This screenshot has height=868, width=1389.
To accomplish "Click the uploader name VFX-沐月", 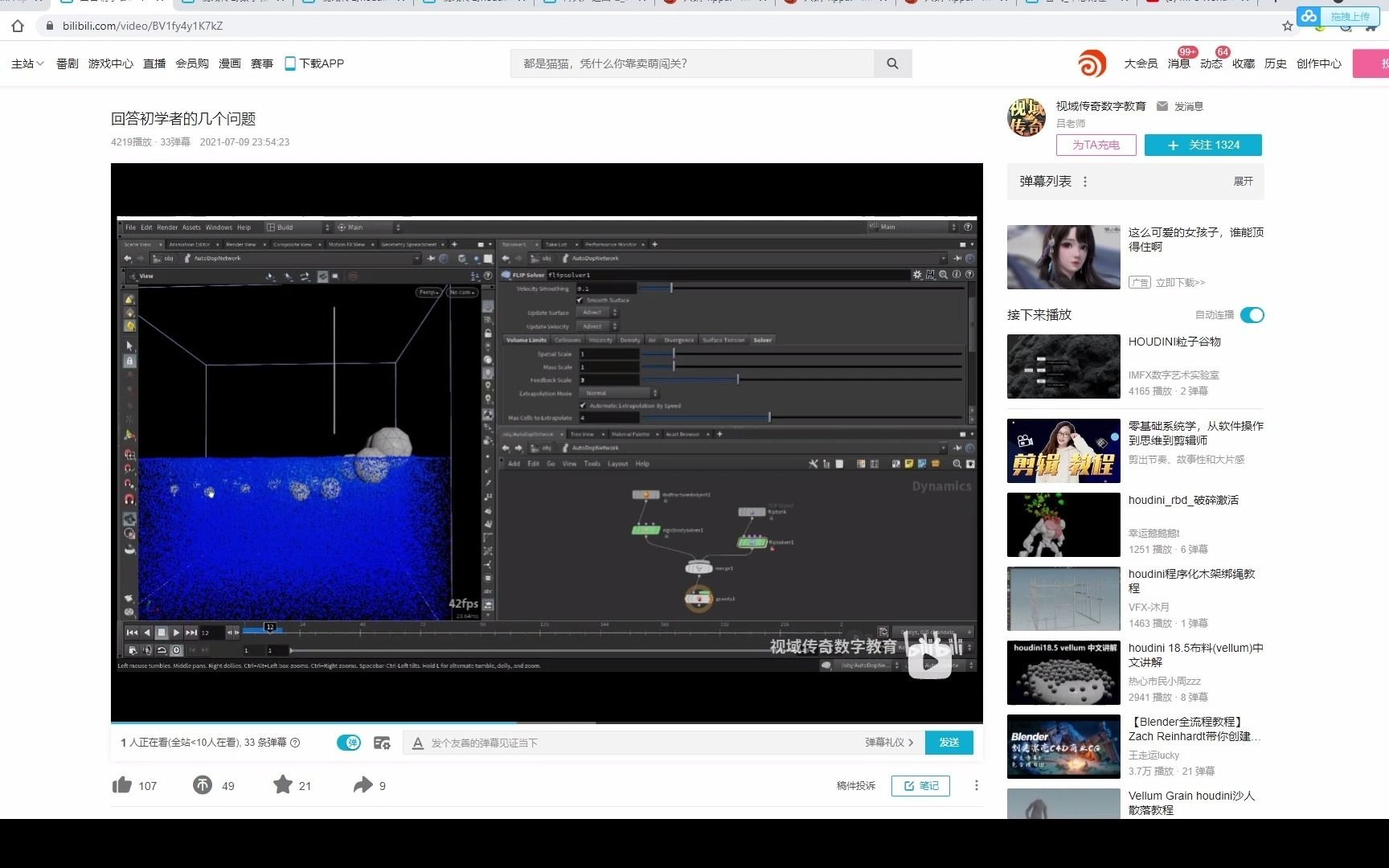I will click(x=1149, y=607).
